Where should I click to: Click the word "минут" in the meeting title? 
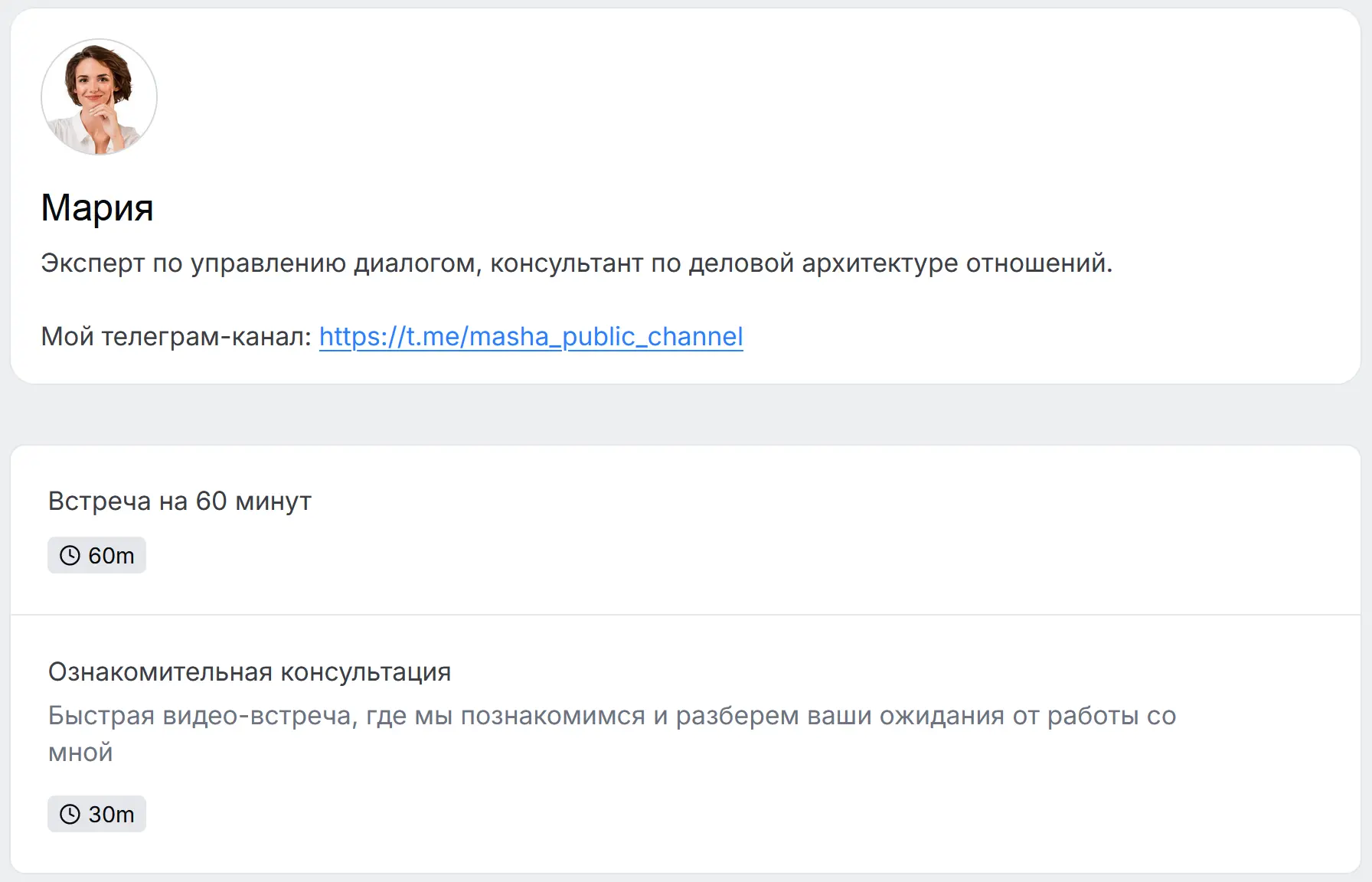273,501
